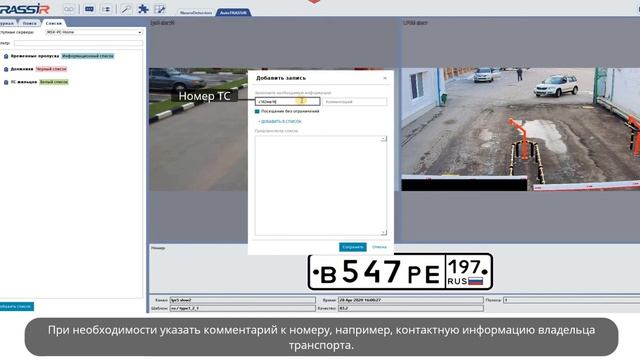
Task: Select the left camera feed with parked car
Action: click(198, 129)
